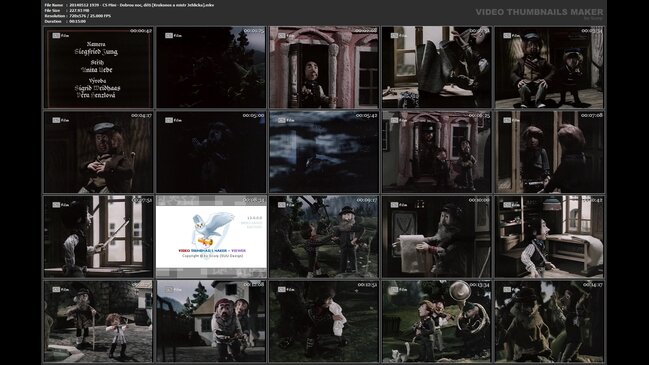Click the File Name line in the header
Viewport: 649px width, 365px height.
[x=129, y=5]
